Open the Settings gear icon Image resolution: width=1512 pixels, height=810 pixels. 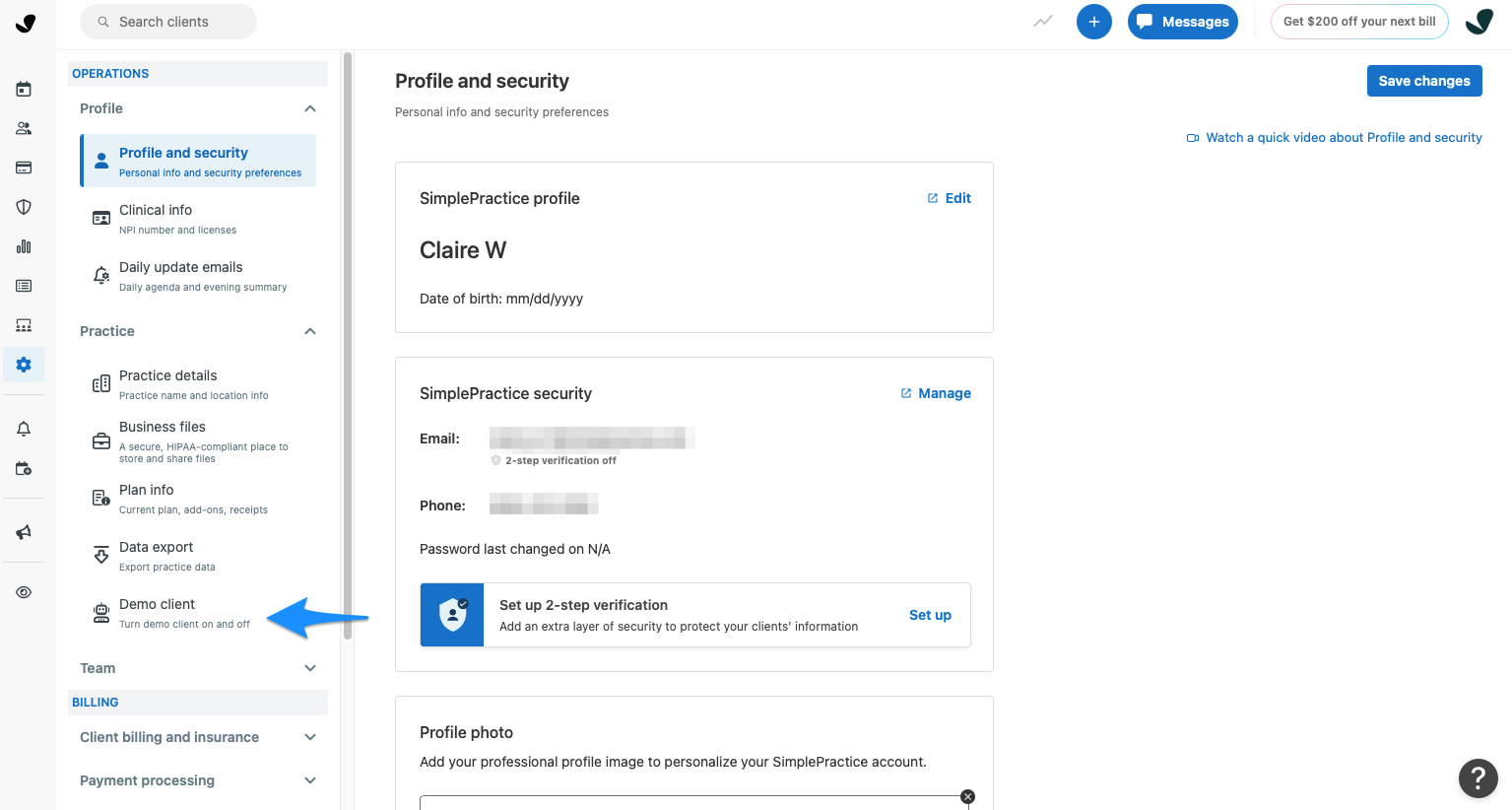(x=24, y=365)
